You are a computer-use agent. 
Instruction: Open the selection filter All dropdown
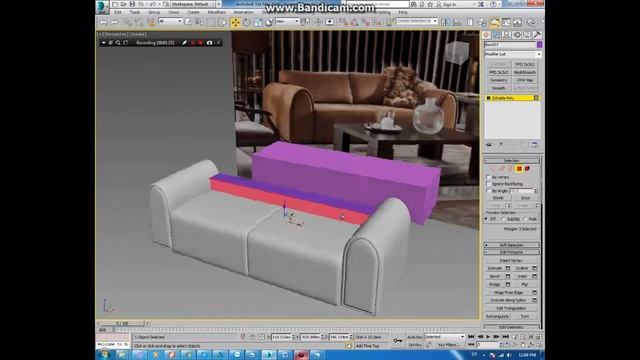[x=170, y=21]
